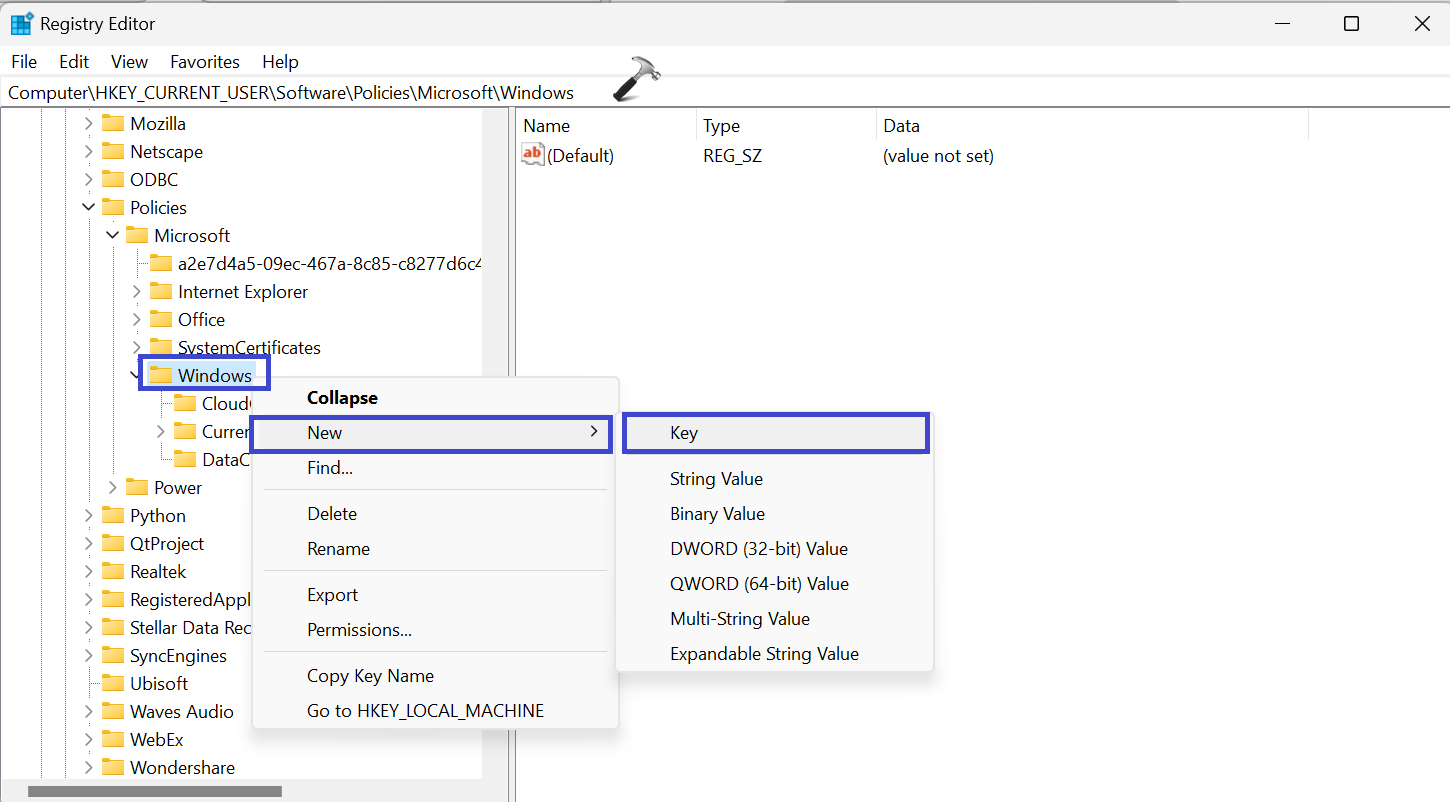Click the Registry Editor app icon in title bar

point(22,23)
